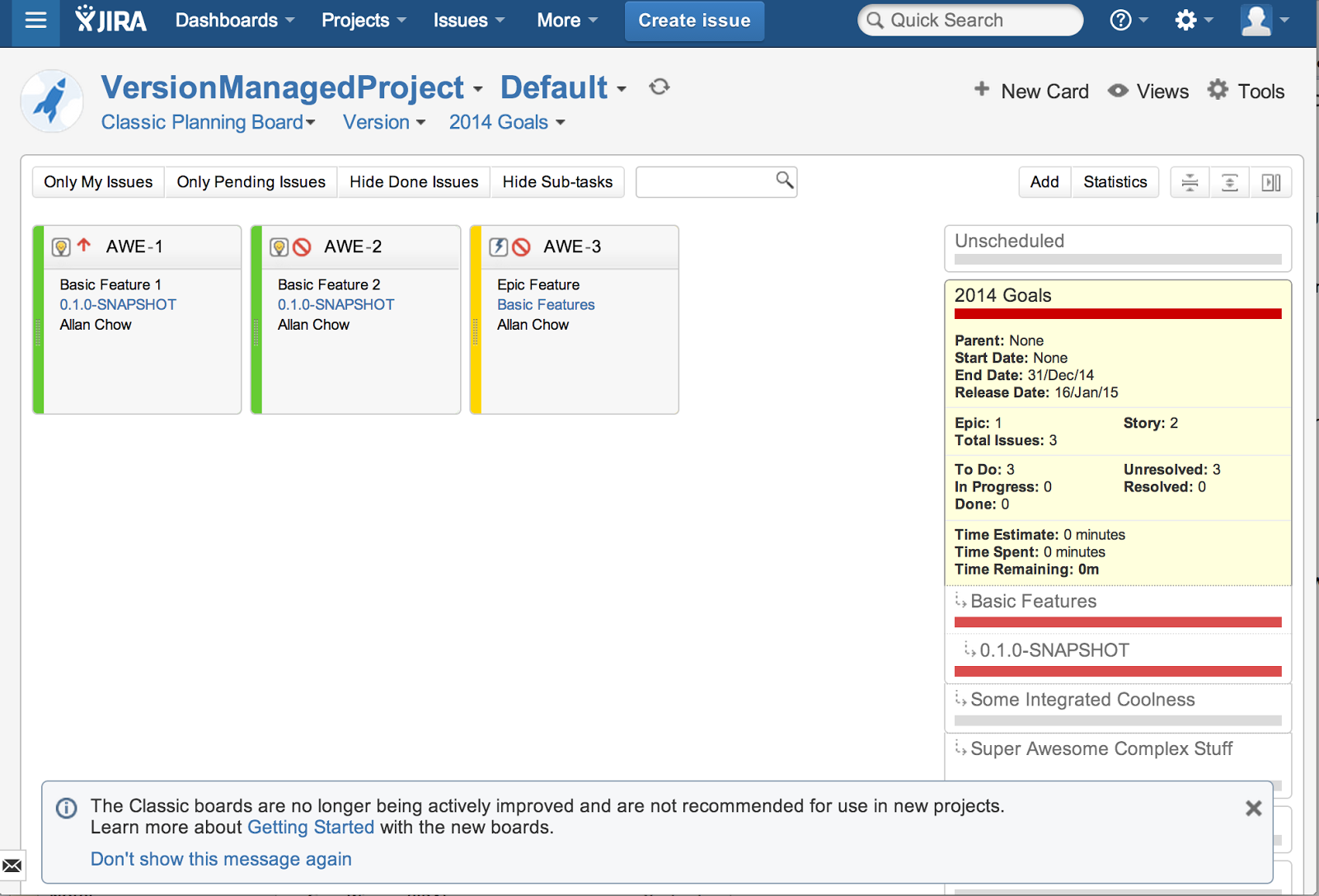1319x896 pixels.
Task: Open the help question mark menu
Action: tap(1127, 21)
